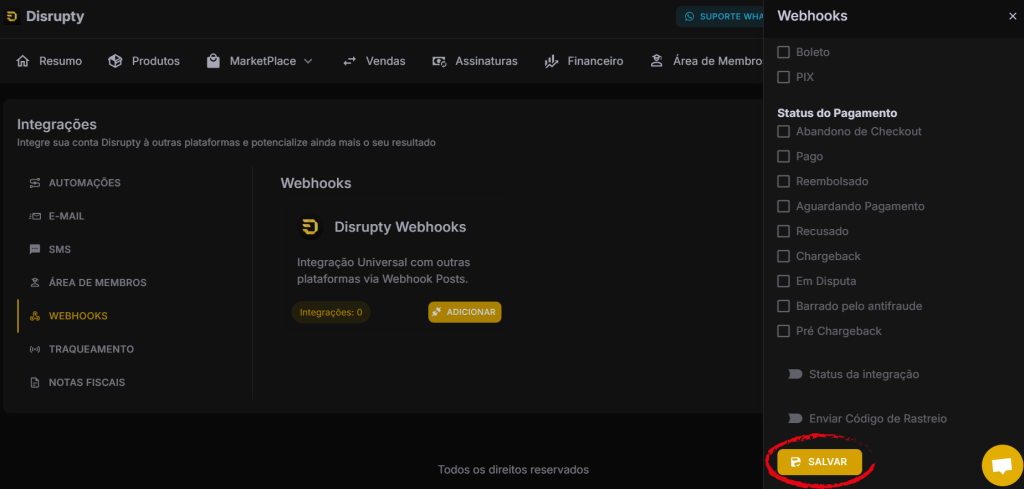Click the Resumo home icon
1024x489 pixels.
click(x=23, y=61)
